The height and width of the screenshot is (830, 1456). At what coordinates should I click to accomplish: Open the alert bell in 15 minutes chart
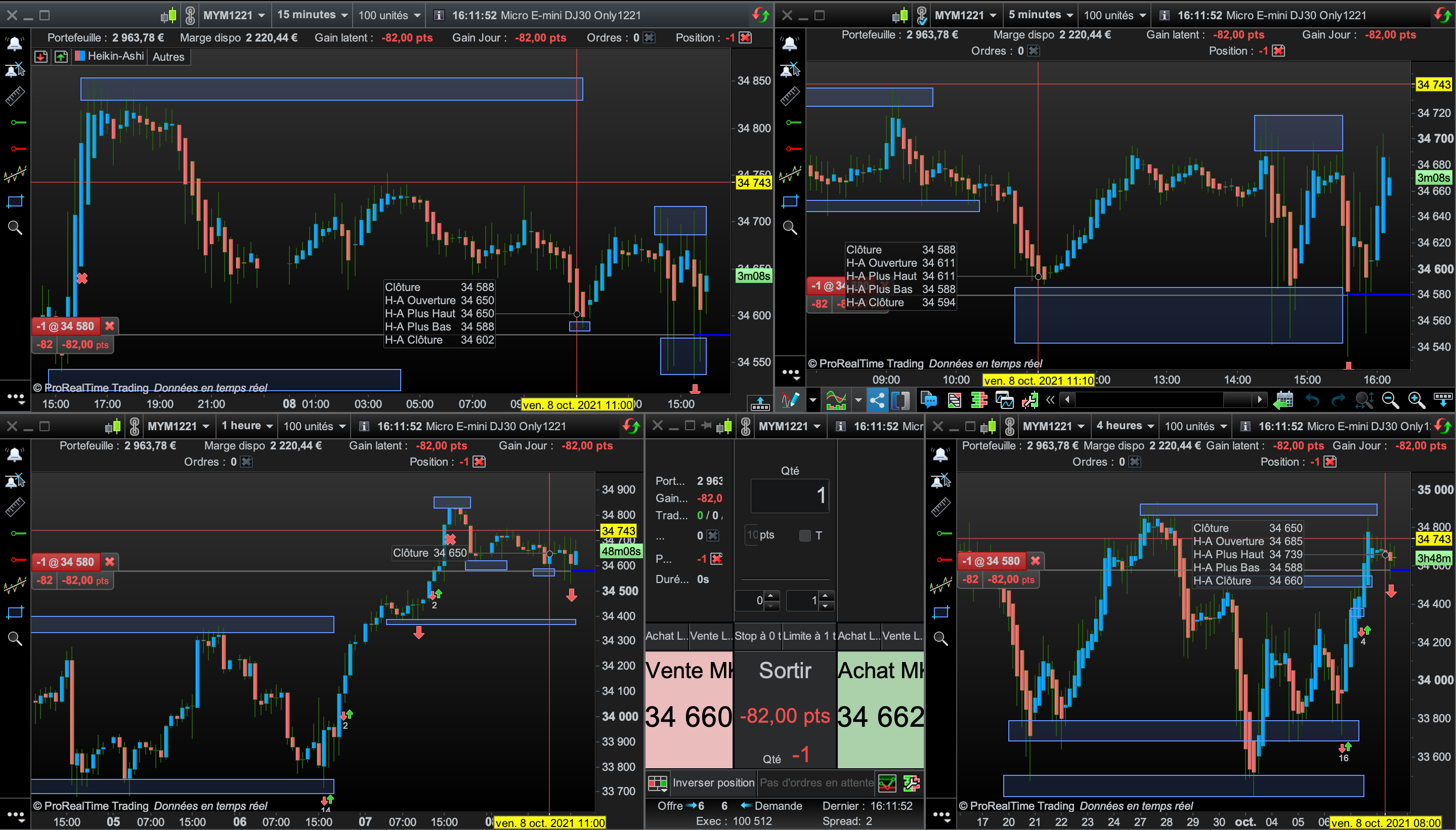(14, 44)
